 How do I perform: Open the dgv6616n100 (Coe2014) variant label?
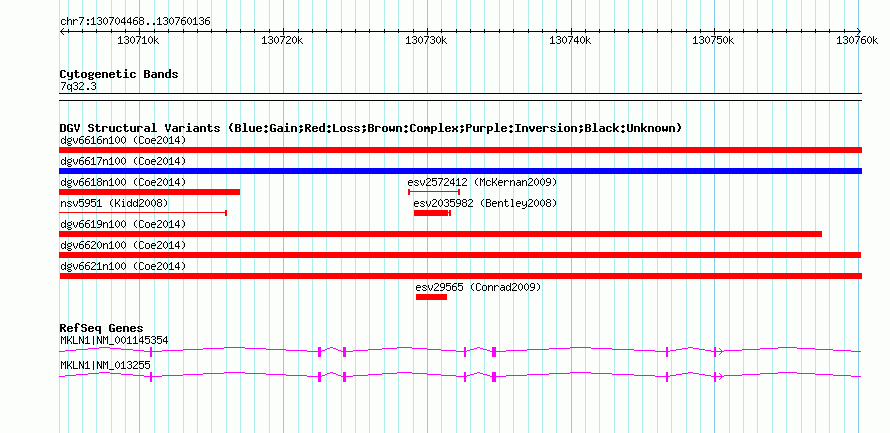coord(123,140)
